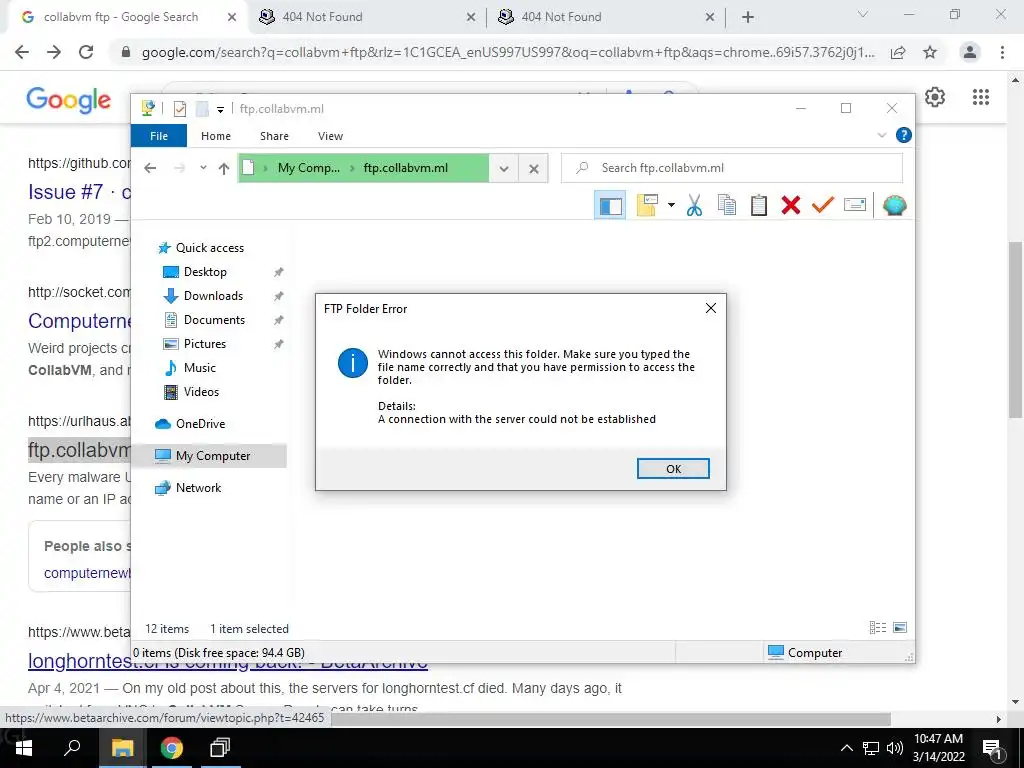This screenshot has width=1024, height=768.
Task: Switch to the View ribbon tab
Action: pyautogui.click(x=330, y=136)
